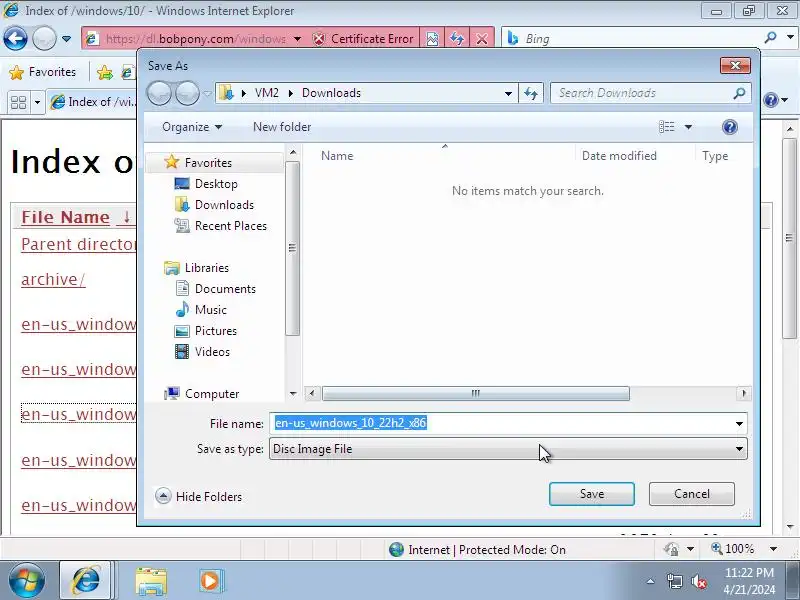Open the address bar URL dropdown arrow
The image size is (800, 600).
click(x=297, y=39)
